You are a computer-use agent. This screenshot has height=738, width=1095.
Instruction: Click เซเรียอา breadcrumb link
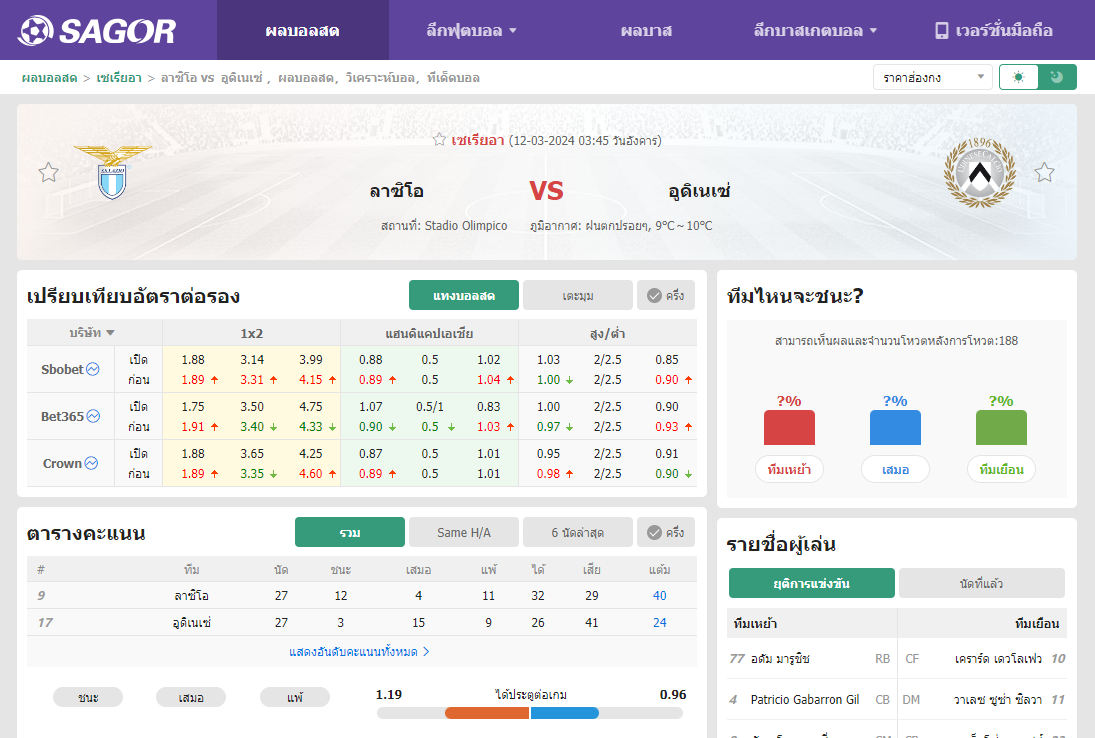pos(119,78)
